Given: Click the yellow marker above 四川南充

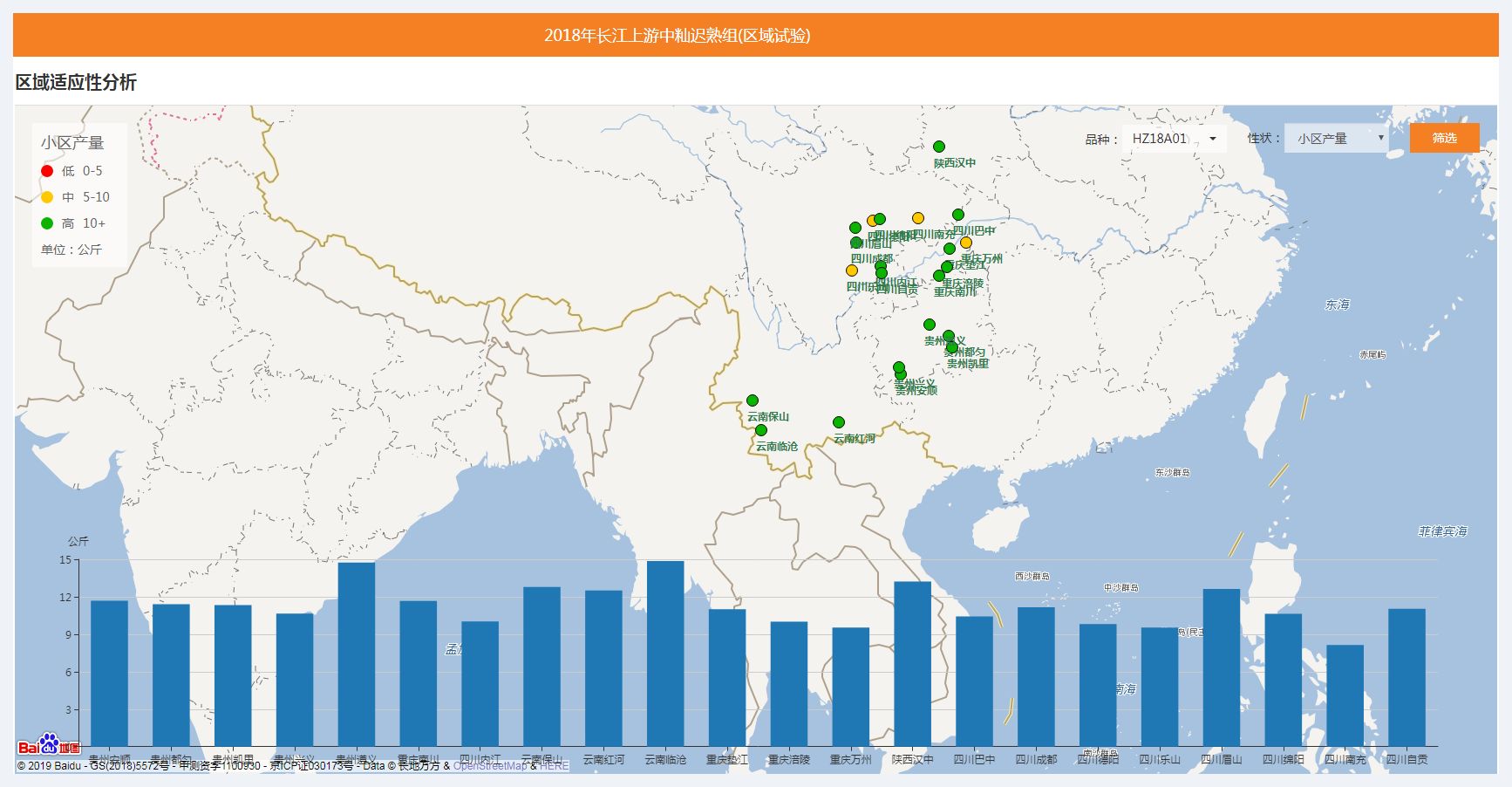Looking at the screenshot, I should (918, 218).
